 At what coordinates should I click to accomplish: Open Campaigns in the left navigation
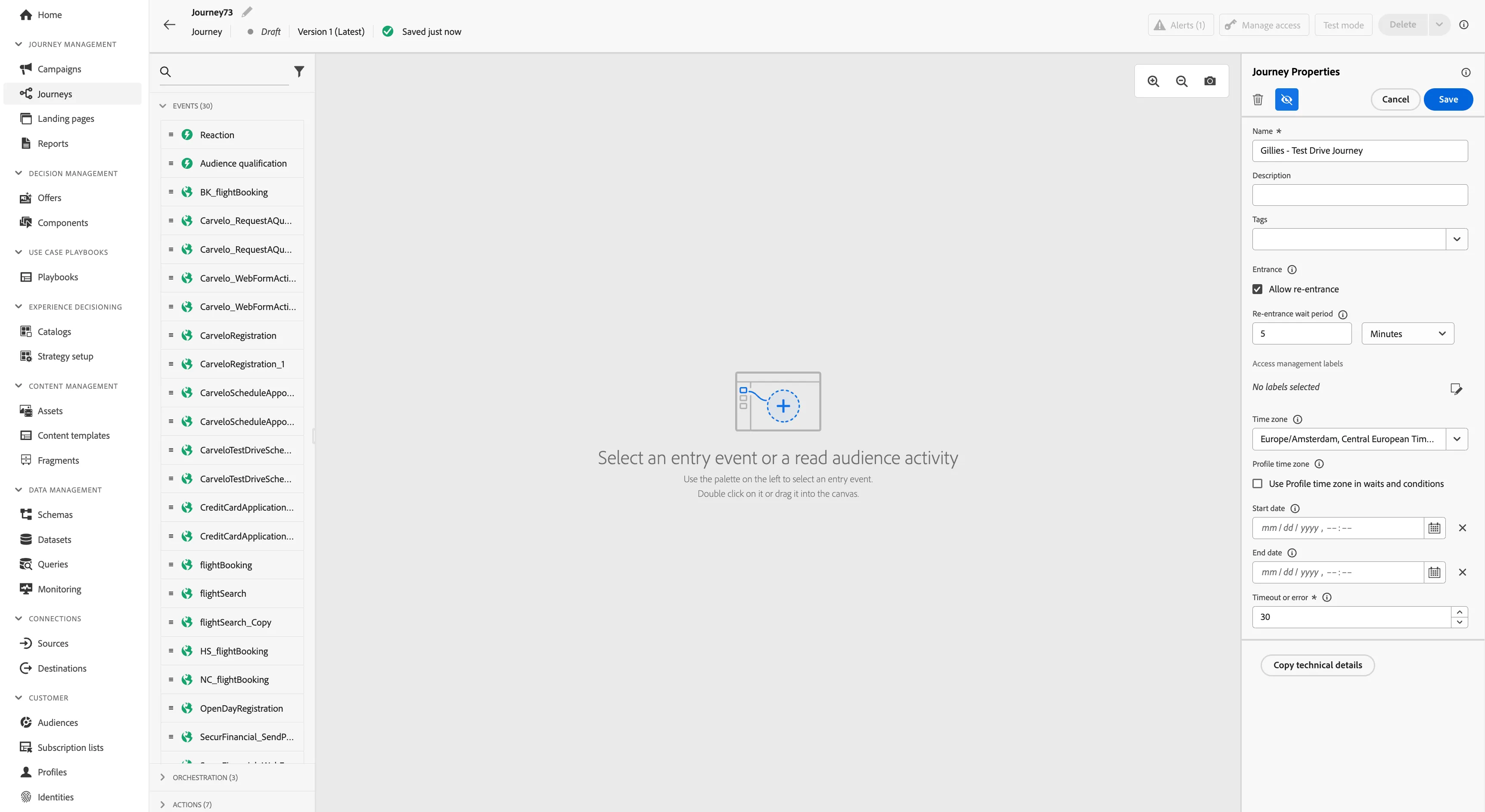(59, 69)
